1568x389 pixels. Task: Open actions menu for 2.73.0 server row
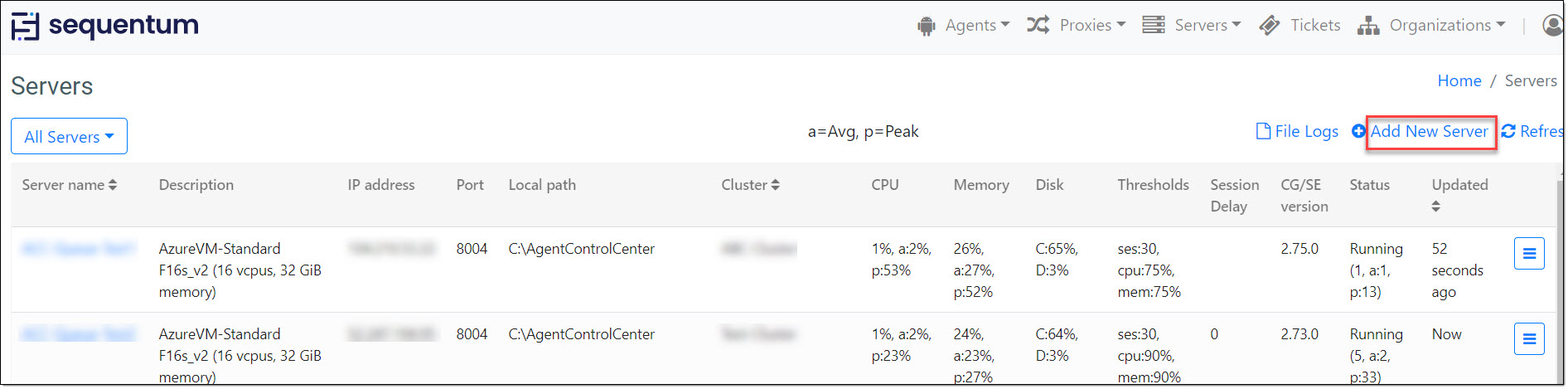1529,338
